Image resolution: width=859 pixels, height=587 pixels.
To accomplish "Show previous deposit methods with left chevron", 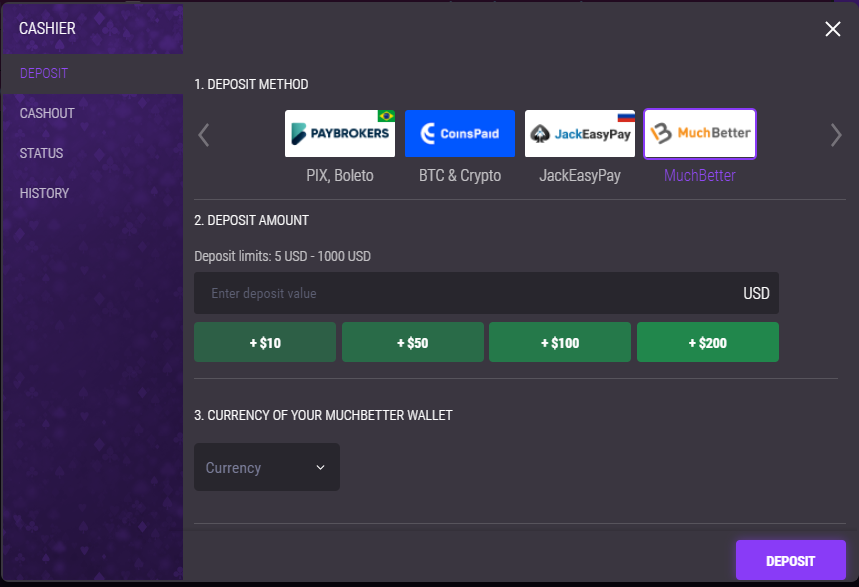I will click(204, 135).
